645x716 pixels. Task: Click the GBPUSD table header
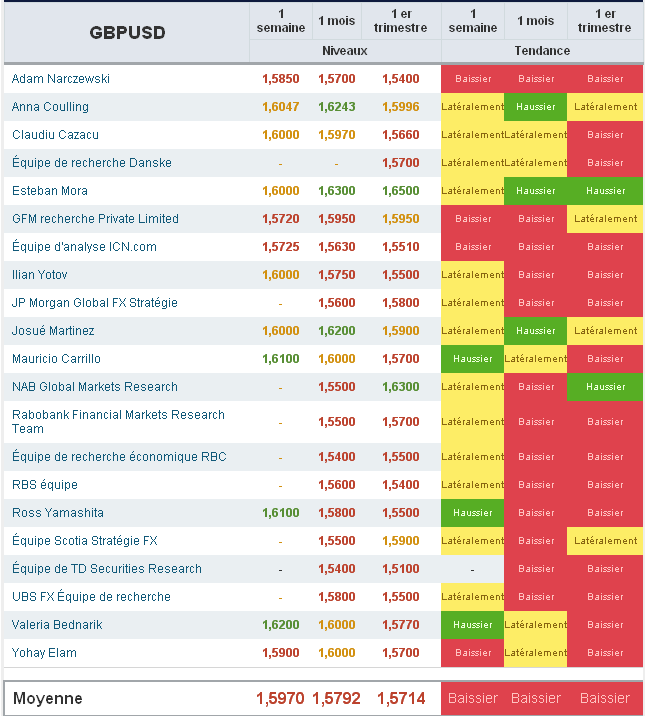127,32
